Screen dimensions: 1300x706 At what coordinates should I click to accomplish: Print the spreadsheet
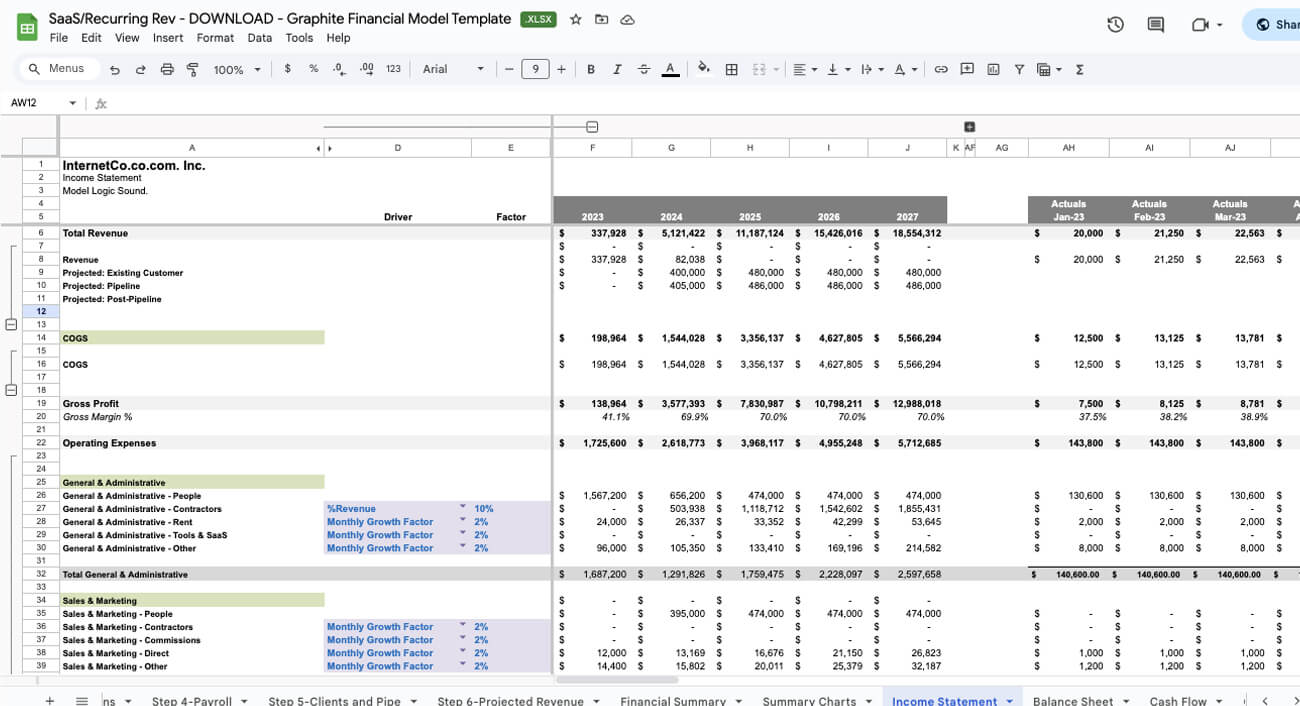point(167,69)
